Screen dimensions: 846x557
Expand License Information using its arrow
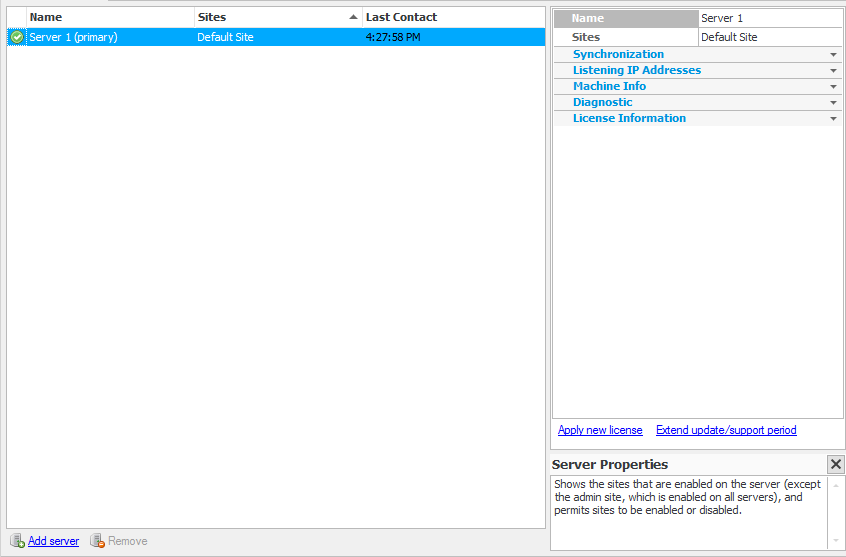833,119
